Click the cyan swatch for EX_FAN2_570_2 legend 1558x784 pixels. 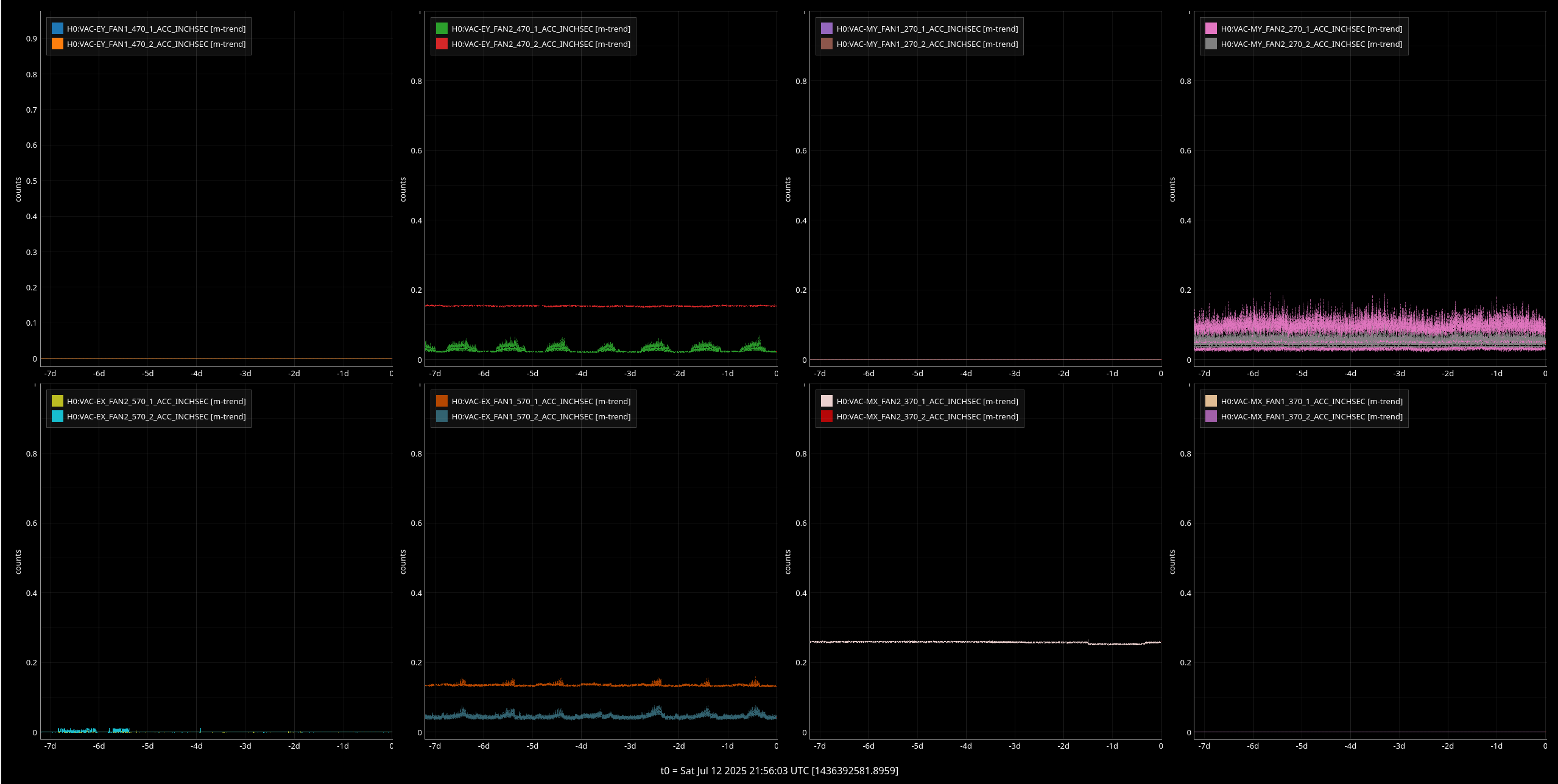(57, 416)
